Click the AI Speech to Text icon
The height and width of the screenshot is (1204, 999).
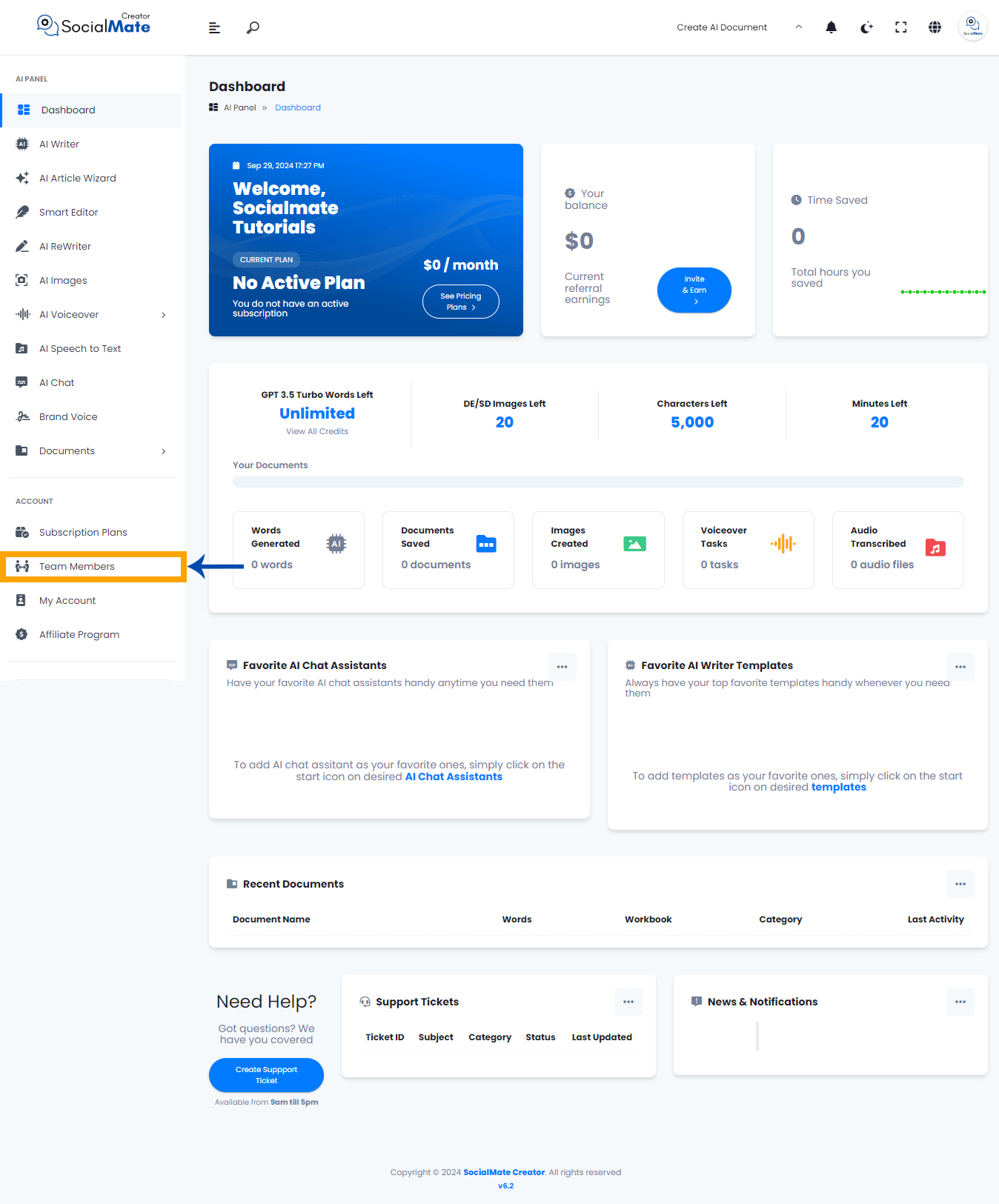click(22, 348)
